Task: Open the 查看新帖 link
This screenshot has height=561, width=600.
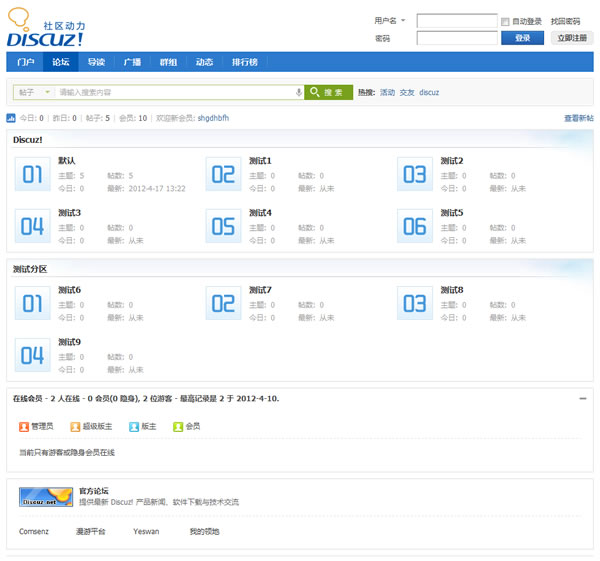Action: pyautogui.click(x=579, y=118)
